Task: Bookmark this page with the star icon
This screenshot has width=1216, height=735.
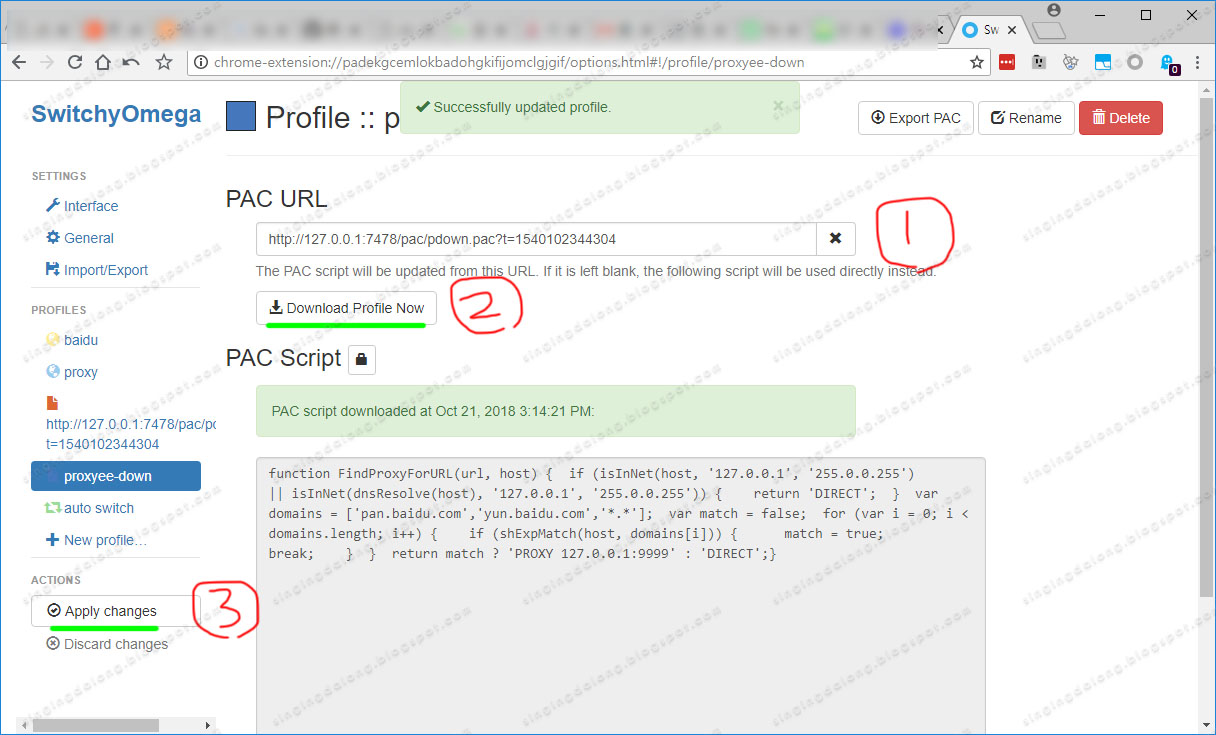Action: [x=977, y=62]
